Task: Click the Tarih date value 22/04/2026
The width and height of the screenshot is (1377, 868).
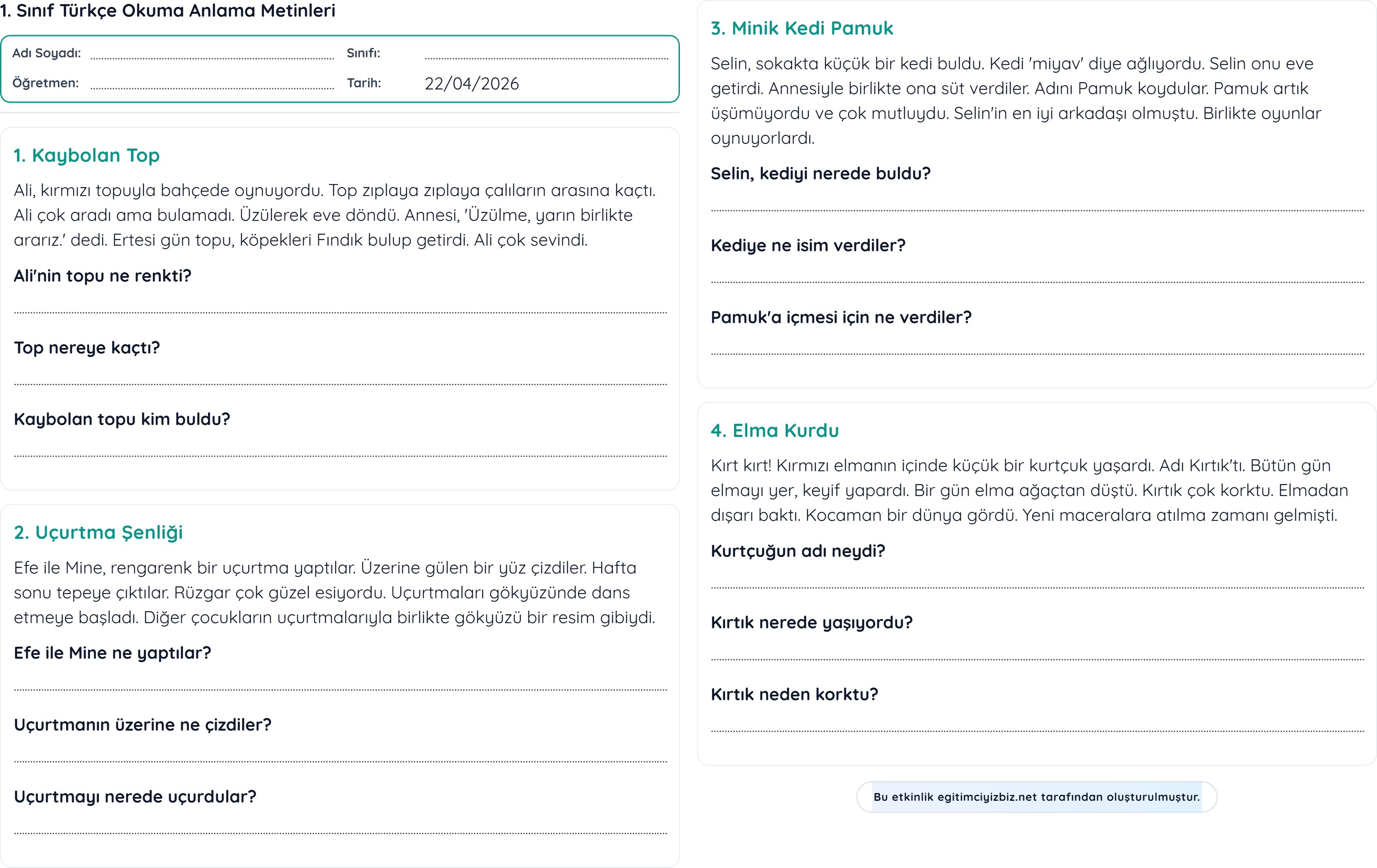Action: pyautogui.click(x=472, y=83)
